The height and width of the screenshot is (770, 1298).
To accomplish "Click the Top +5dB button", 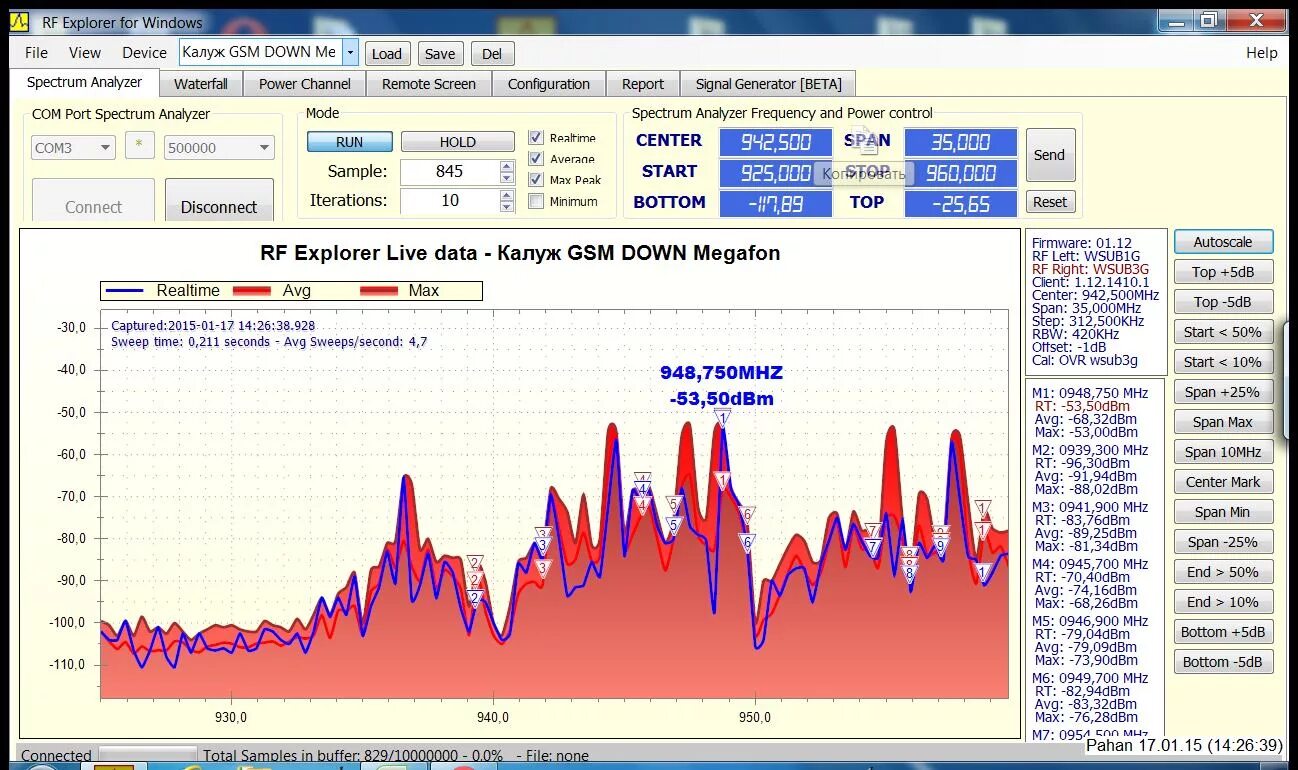I will tap(1223, 272).
